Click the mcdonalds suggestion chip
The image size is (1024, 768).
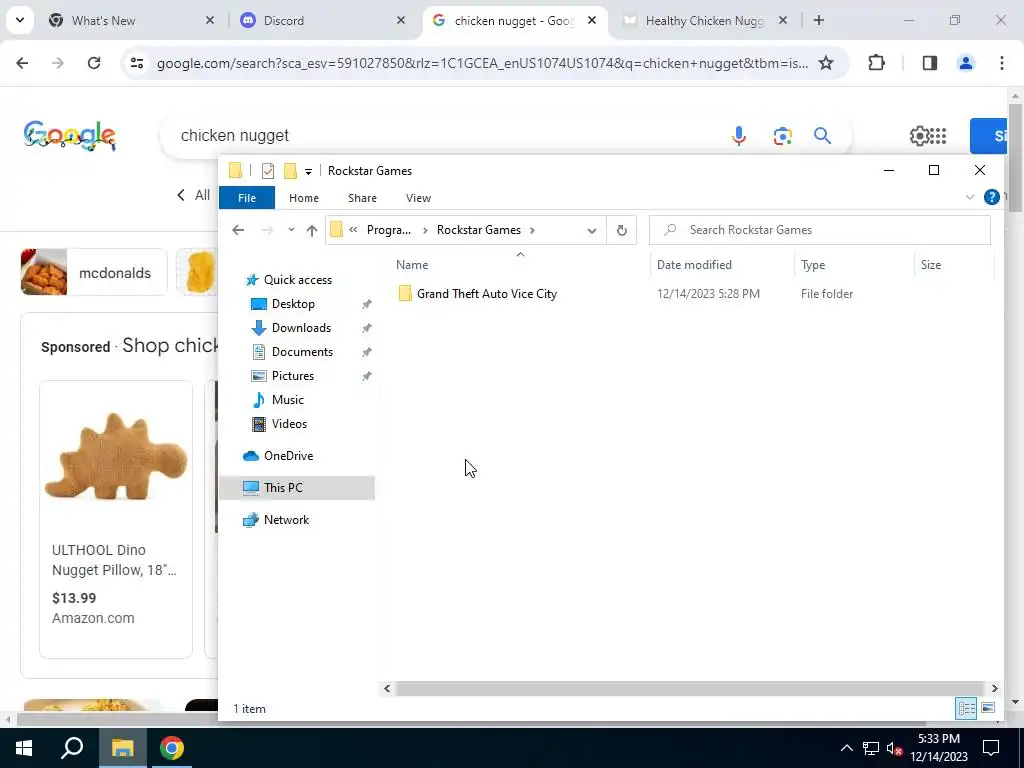pyautogui.click(x=94, y=272)
